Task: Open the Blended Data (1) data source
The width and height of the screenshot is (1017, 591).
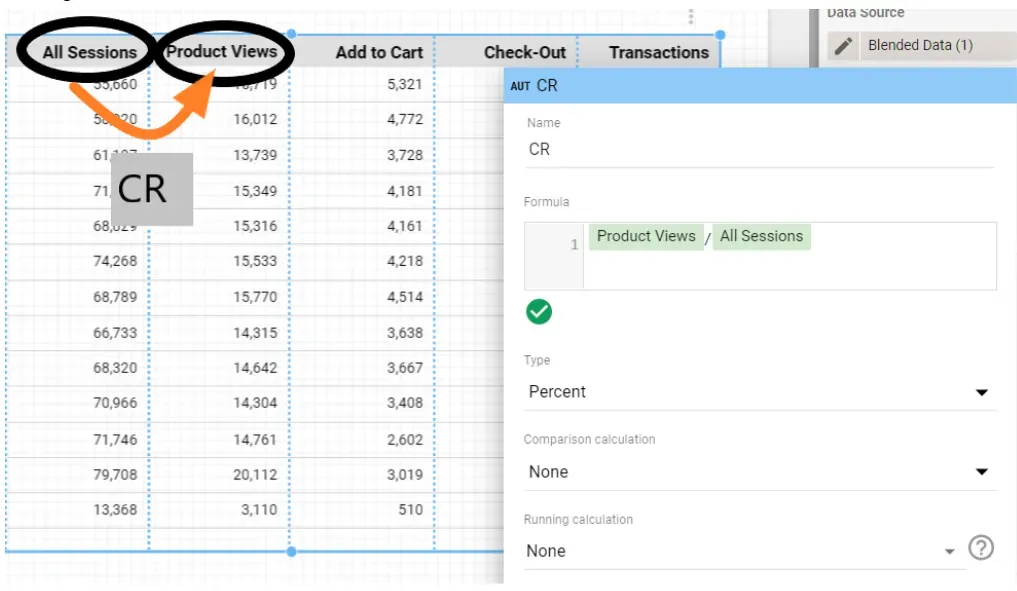Action: point(920,45)
